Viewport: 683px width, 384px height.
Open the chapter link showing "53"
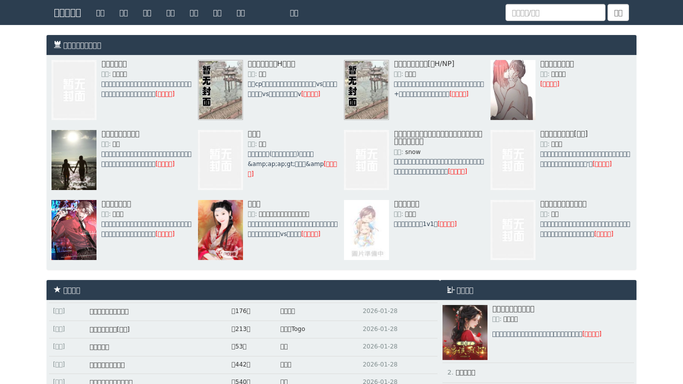(239, 347)
